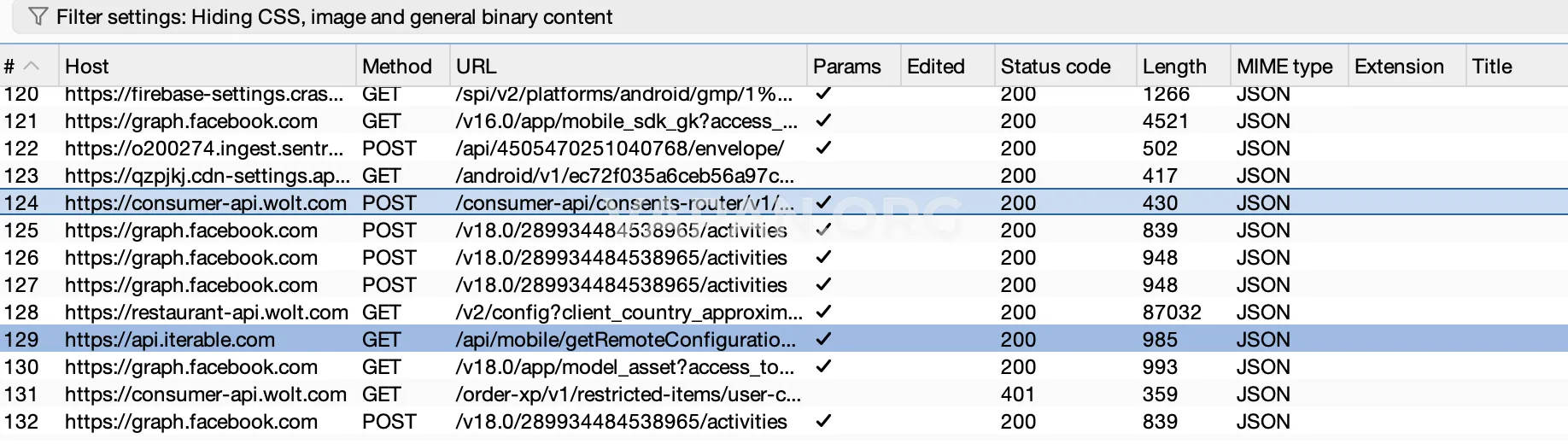Click the length value 359
This screenshot has width=1568, height=444.
1160,394
